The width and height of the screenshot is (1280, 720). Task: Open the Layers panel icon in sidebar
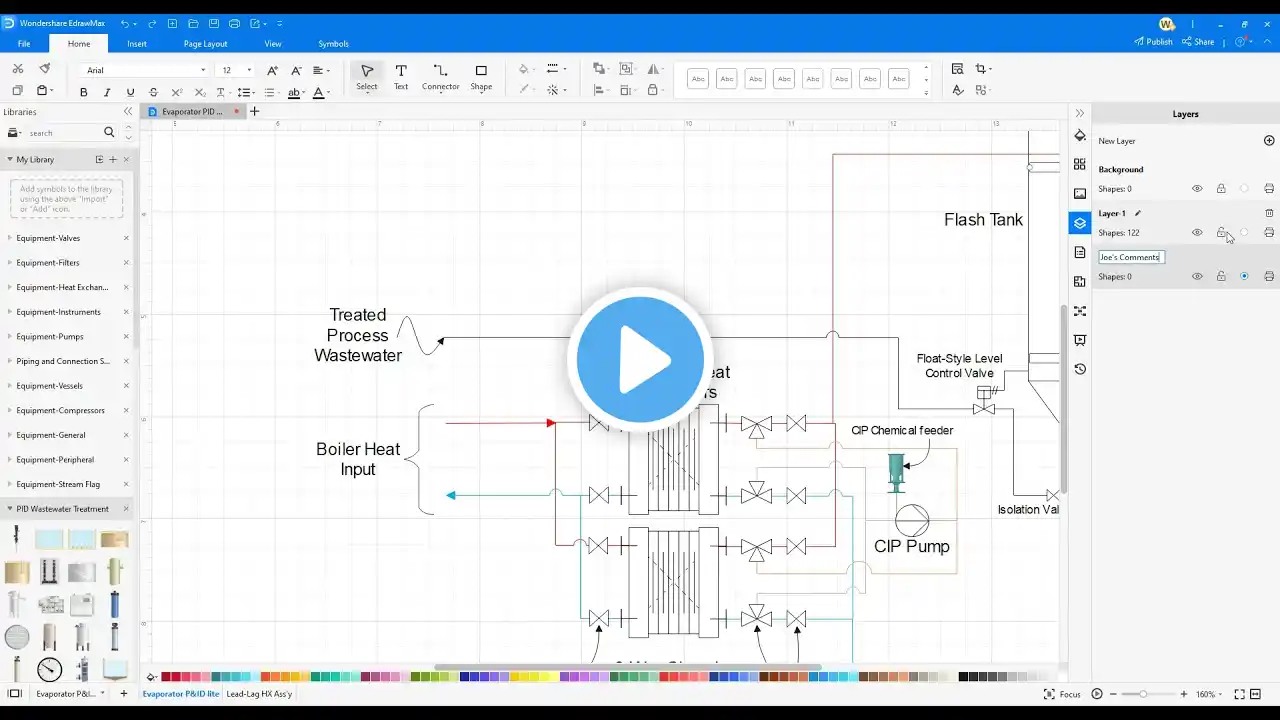[x=1079, y=223]
